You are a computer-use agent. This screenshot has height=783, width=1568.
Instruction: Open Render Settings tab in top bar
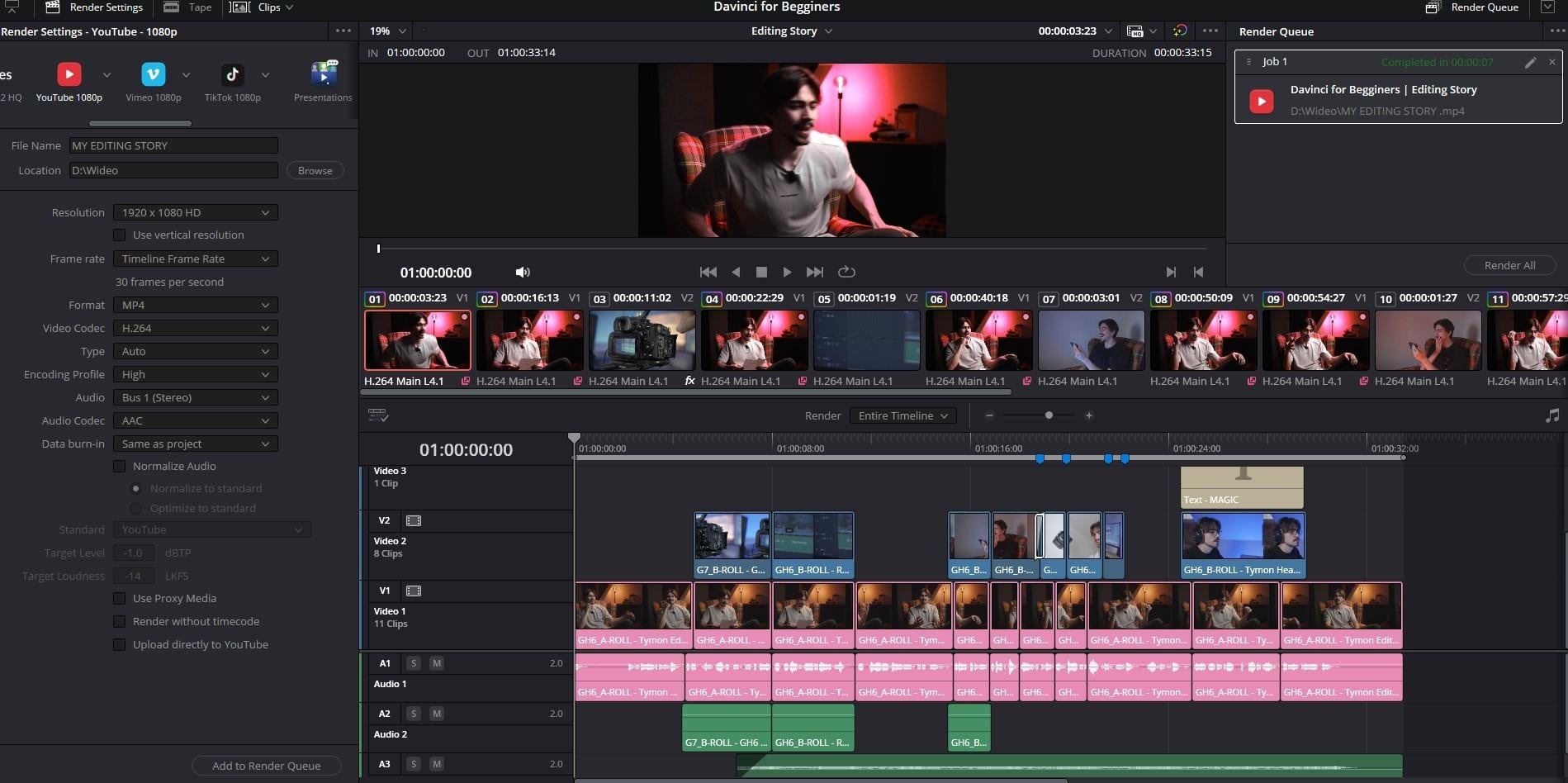pos(95,7)
